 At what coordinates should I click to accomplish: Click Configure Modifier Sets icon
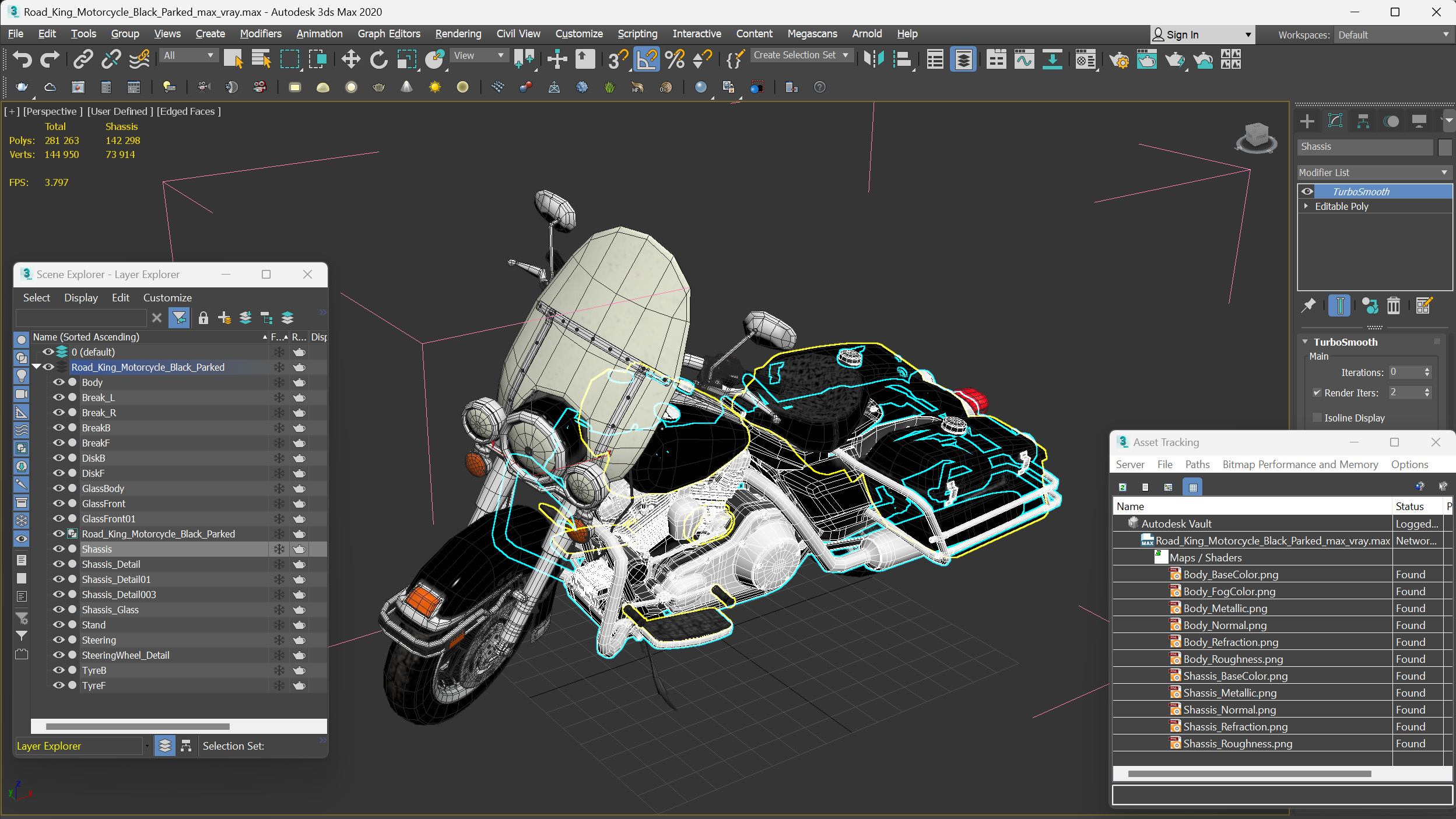[1423, 305]
